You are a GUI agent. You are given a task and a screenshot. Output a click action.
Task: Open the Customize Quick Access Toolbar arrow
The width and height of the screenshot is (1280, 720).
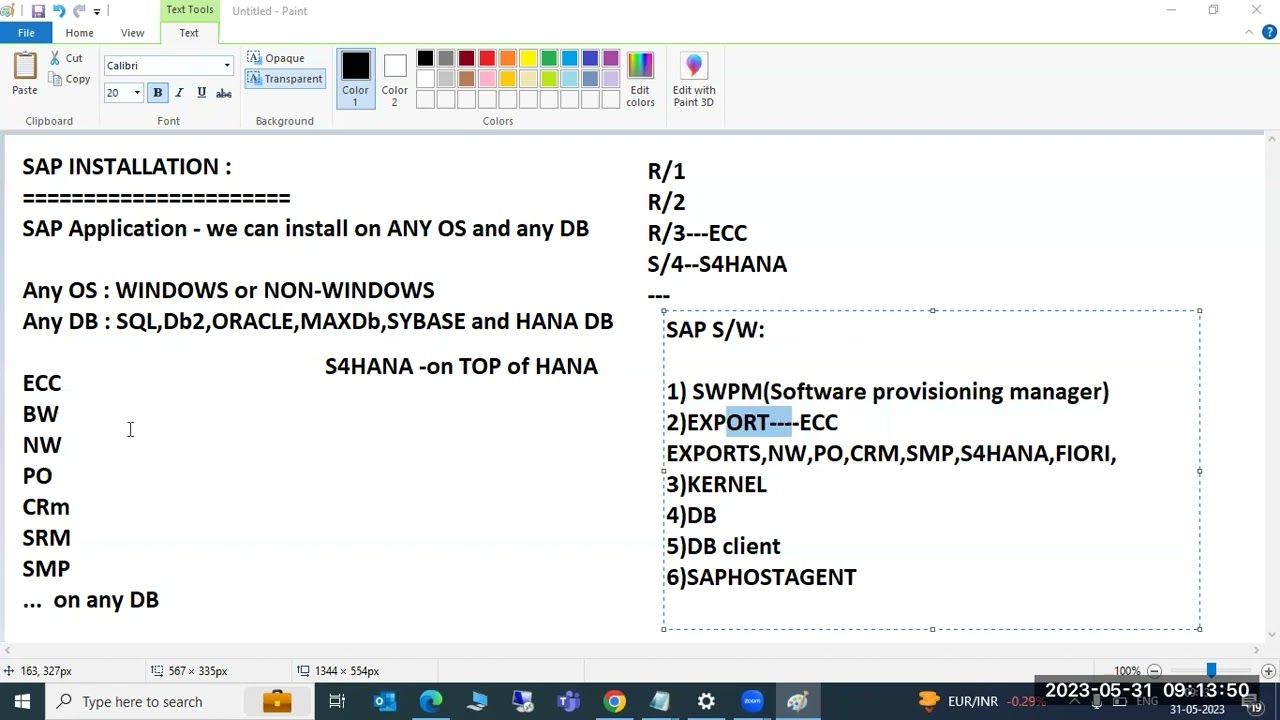point(97,11)
